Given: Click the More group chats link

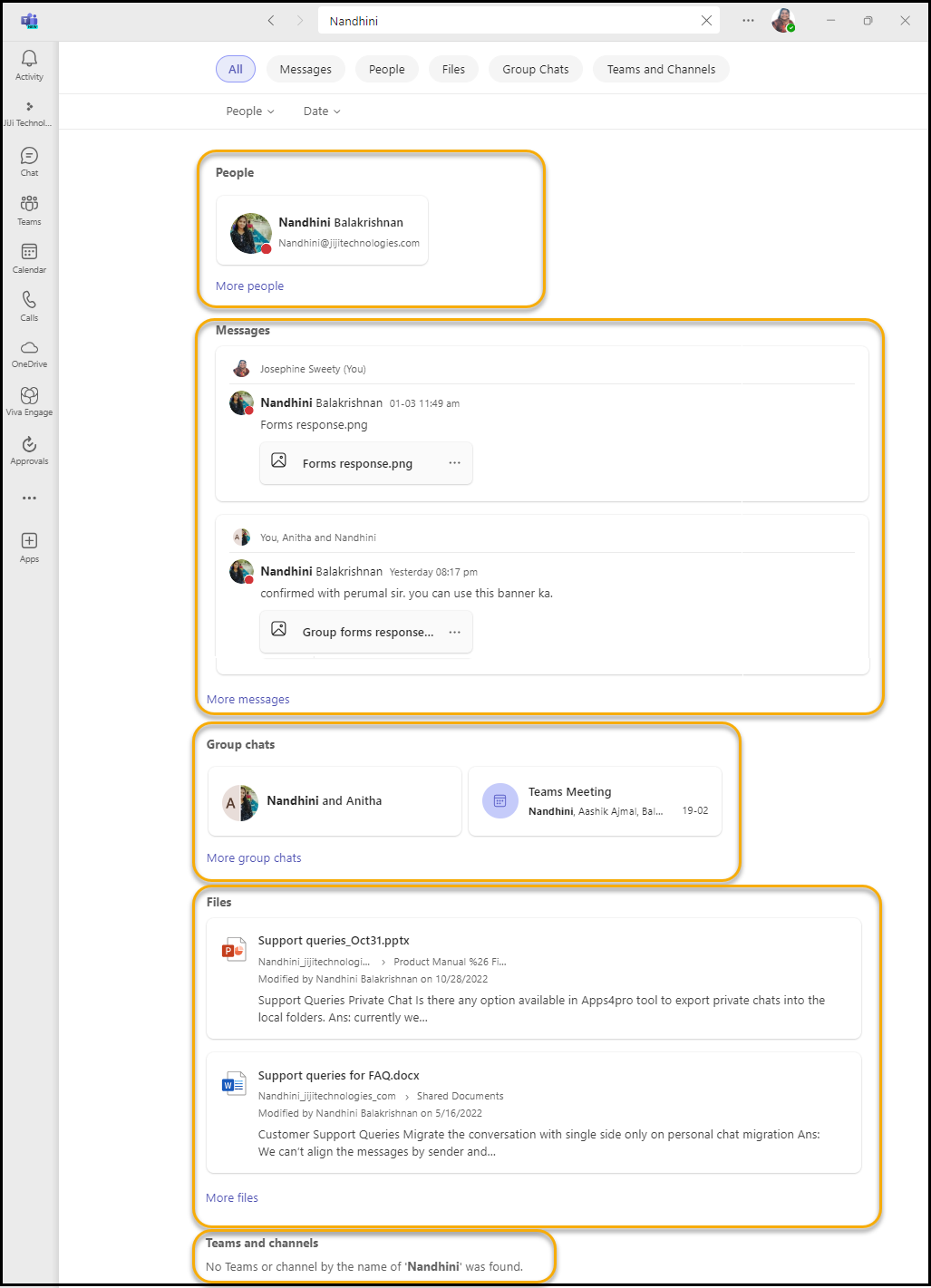Looking at the screenshot, I should (x=254, y=858).
